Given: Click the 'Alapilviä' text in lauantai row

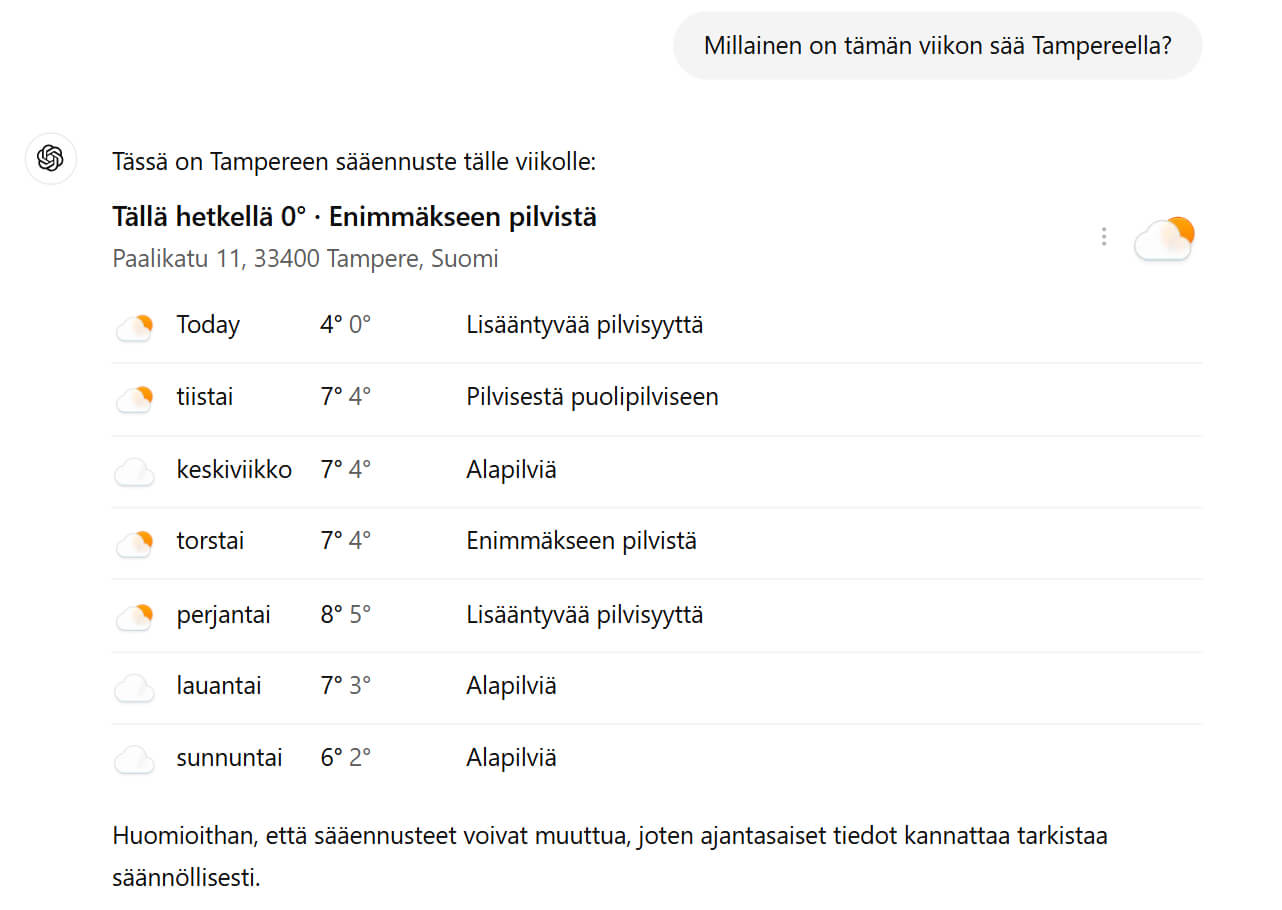Looking at the screenshot, I should pyautogui.click(x=511, y=686).
